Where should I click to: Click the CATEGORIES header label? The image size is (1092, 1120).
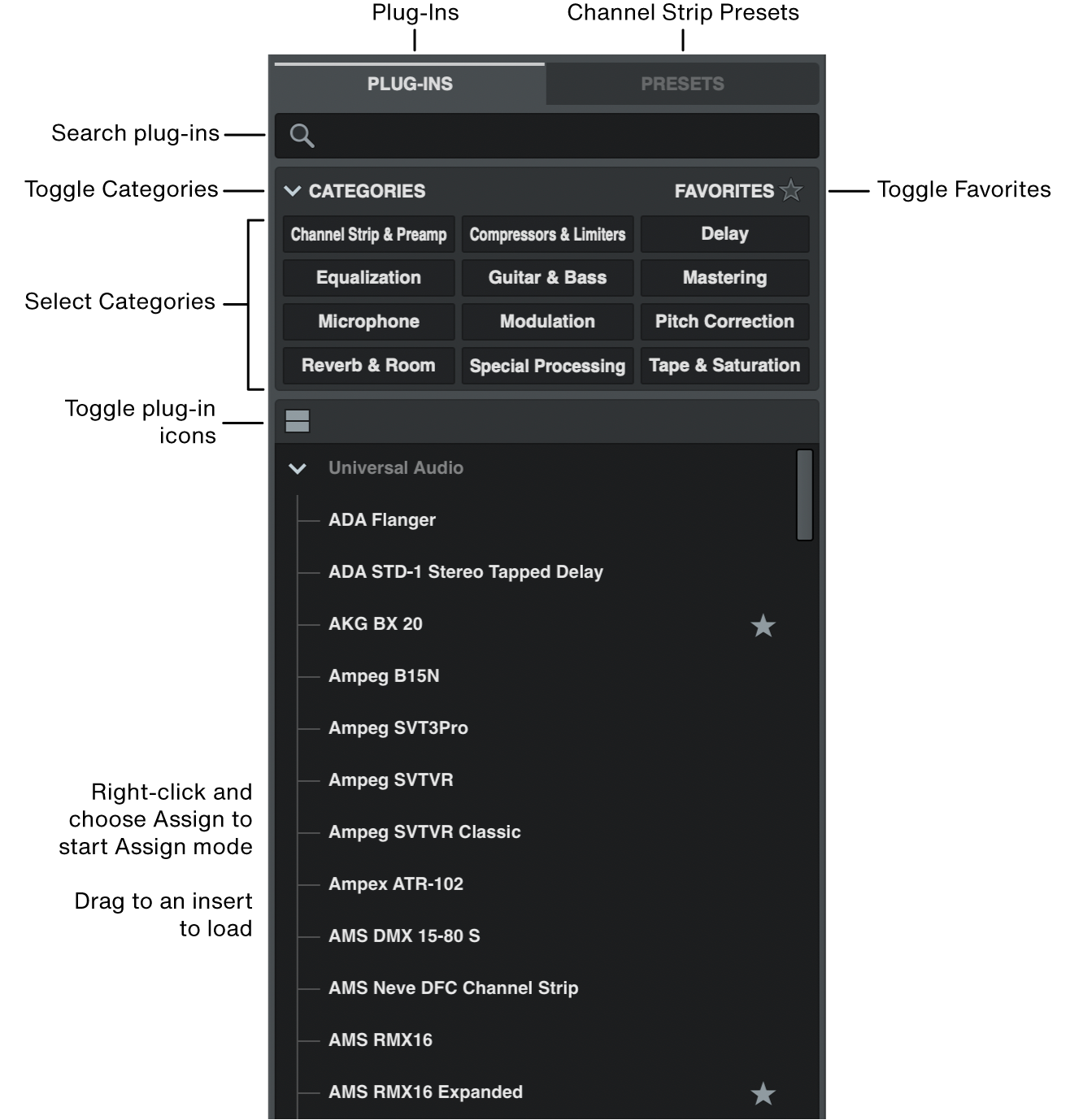(367, 191)
